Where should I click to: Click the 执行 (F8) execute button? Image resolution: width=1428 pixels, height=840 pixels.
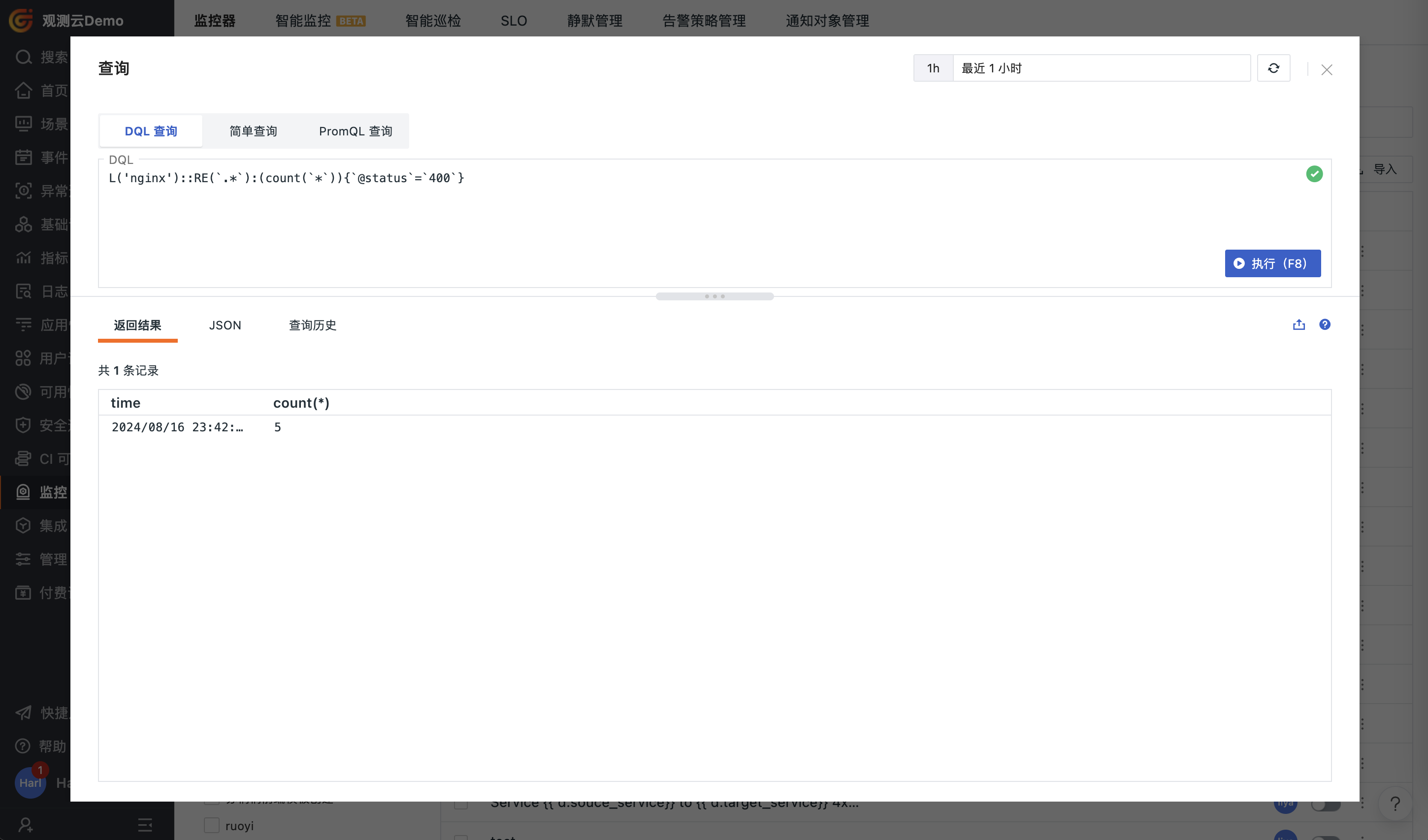click(1273, 263)
